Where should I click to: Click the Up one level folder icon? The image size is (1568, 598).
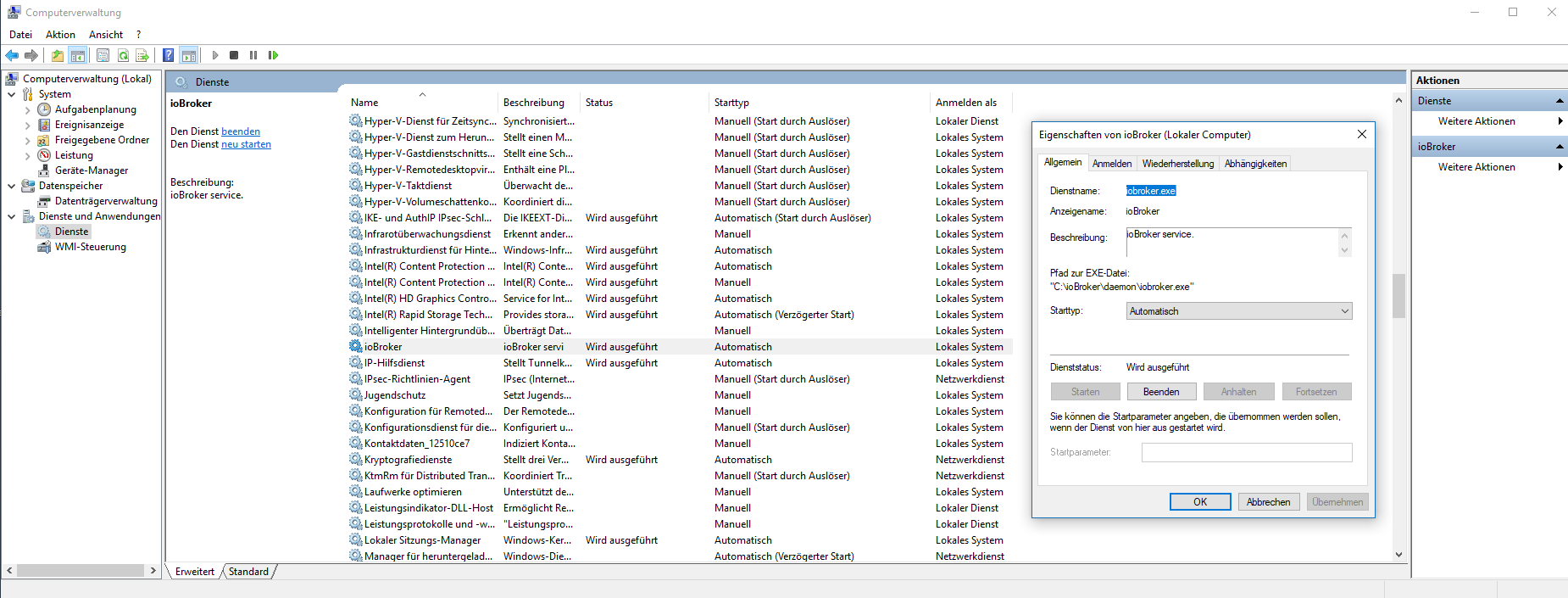(58, 55)
